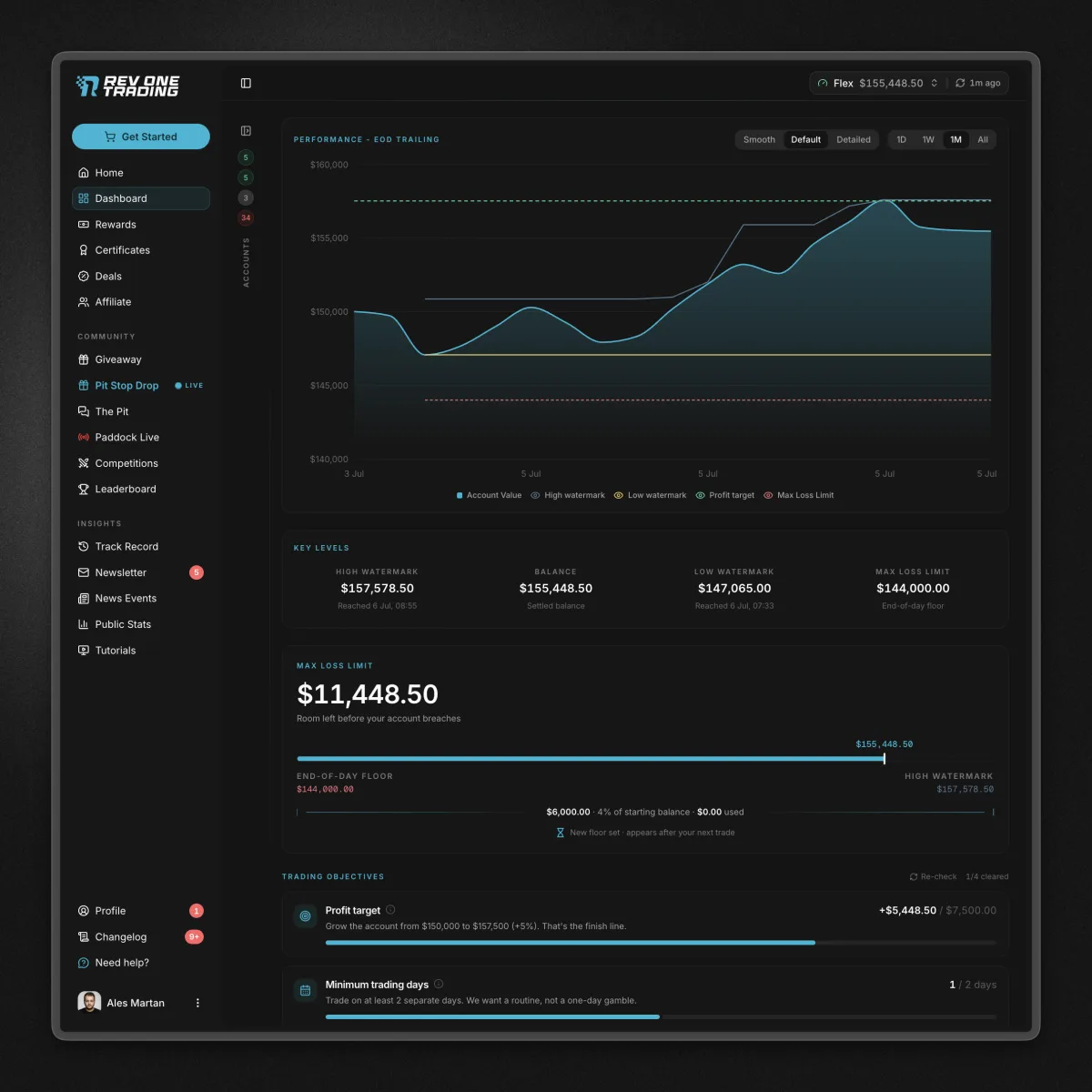Click the Need help question icon
The height and width of the screenshot is (1092, 1092).
tap(84, 963)
